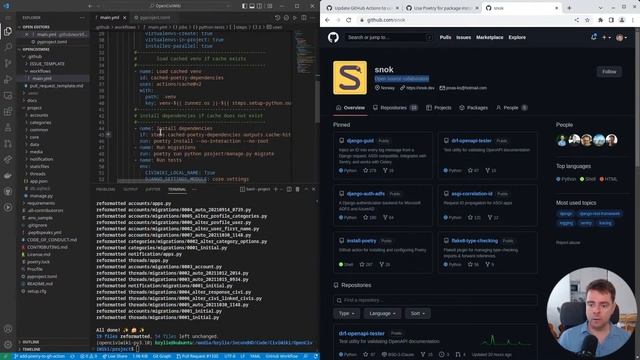Expand the accounts folder
Screen dimensions: 640x360
(39, 115)
